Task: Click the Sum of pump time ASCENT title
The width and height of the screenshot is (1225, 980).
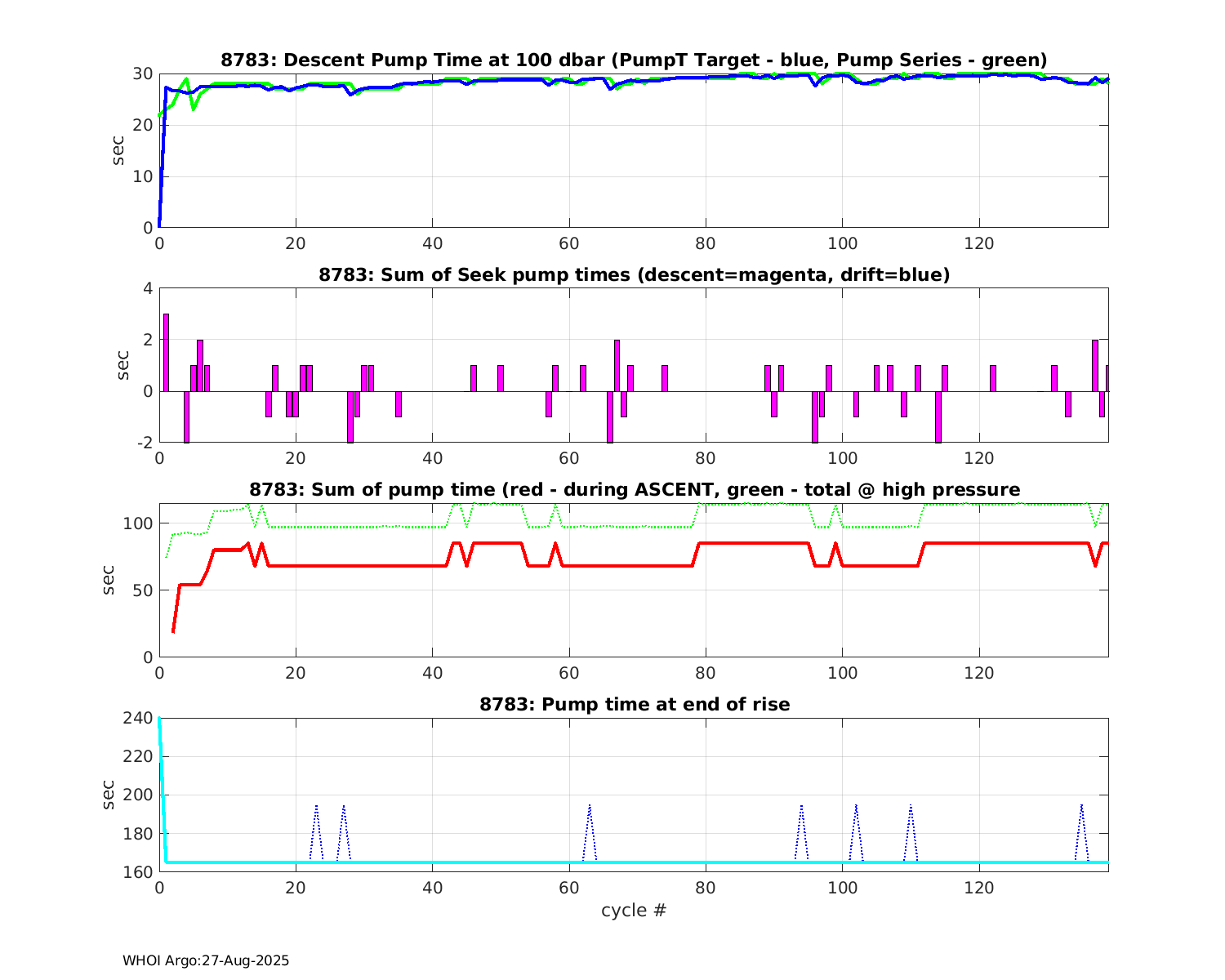Action: click(x=634, y=490)
